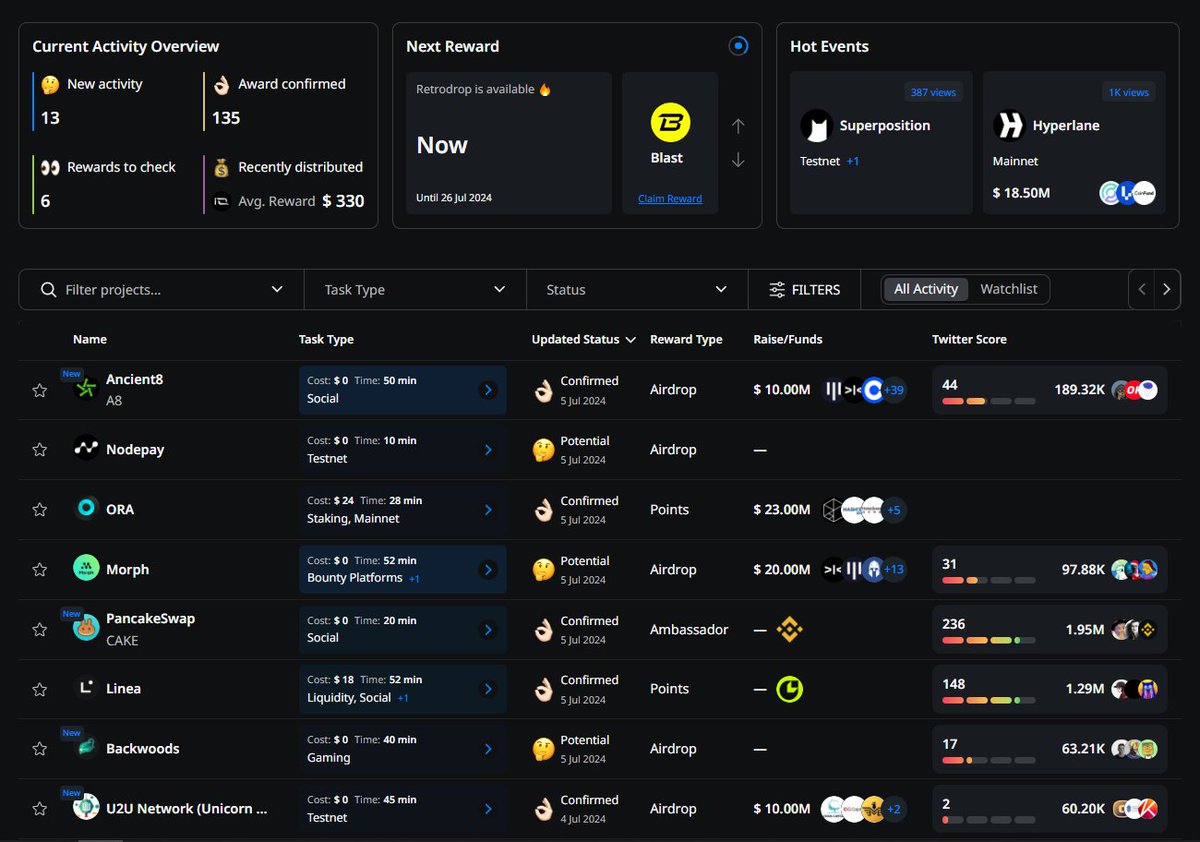Toggle the Backwoods favorite star
The height and width of the screenshot is (842, 1200).
point(40,749)
